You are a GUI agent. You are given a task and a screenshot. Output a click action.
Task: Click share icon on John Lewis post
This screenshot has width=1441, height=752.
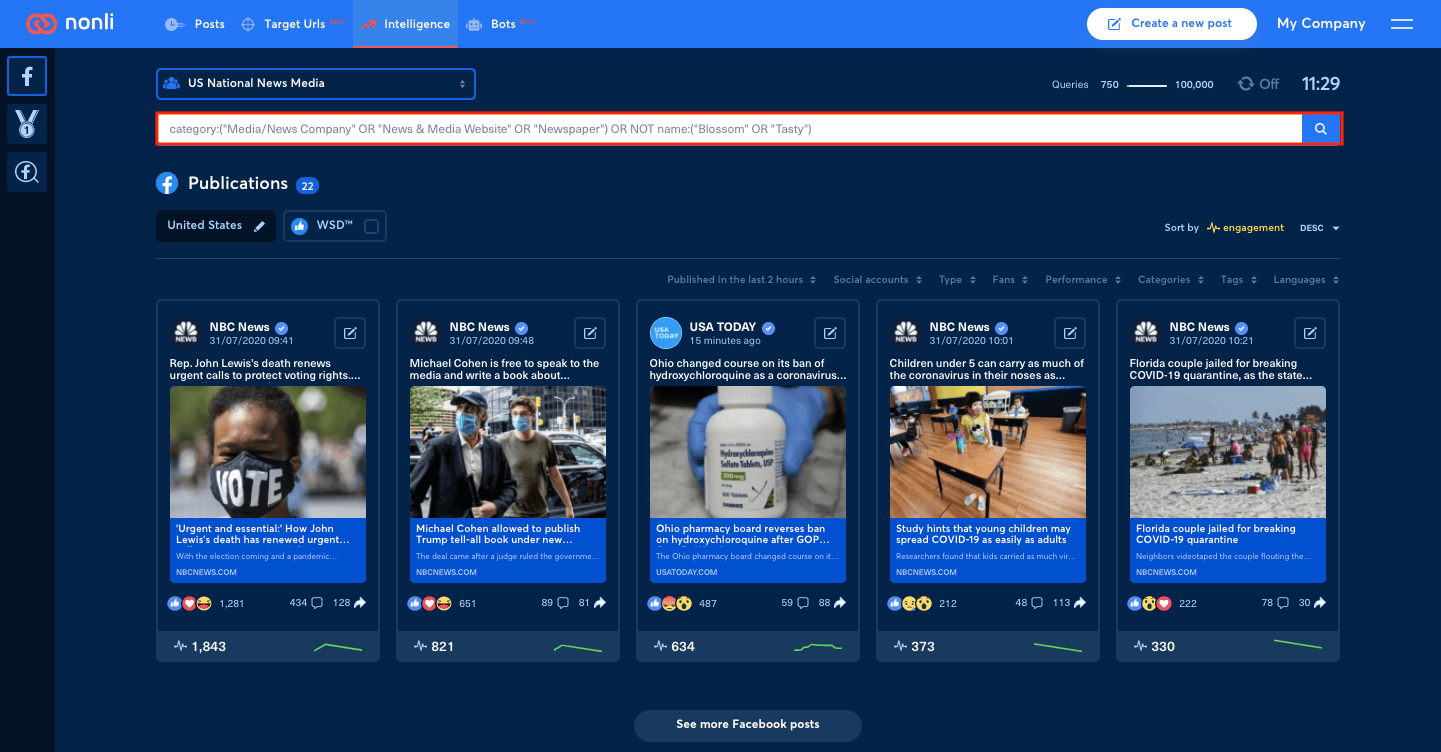[x=359, y=603]
